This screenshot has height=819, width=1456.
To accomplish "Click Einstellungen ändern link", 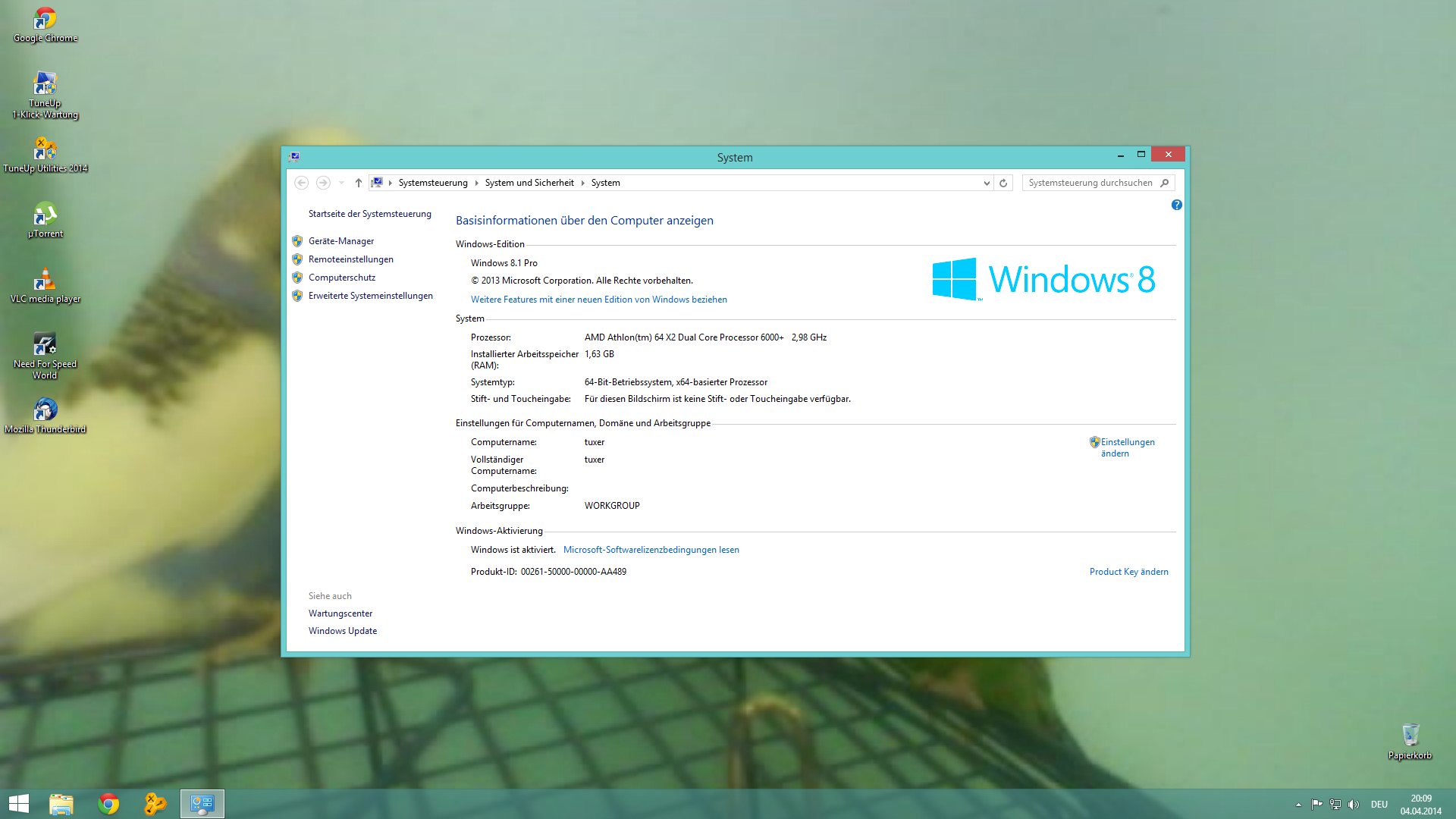I will click(x=1127, y=447).
